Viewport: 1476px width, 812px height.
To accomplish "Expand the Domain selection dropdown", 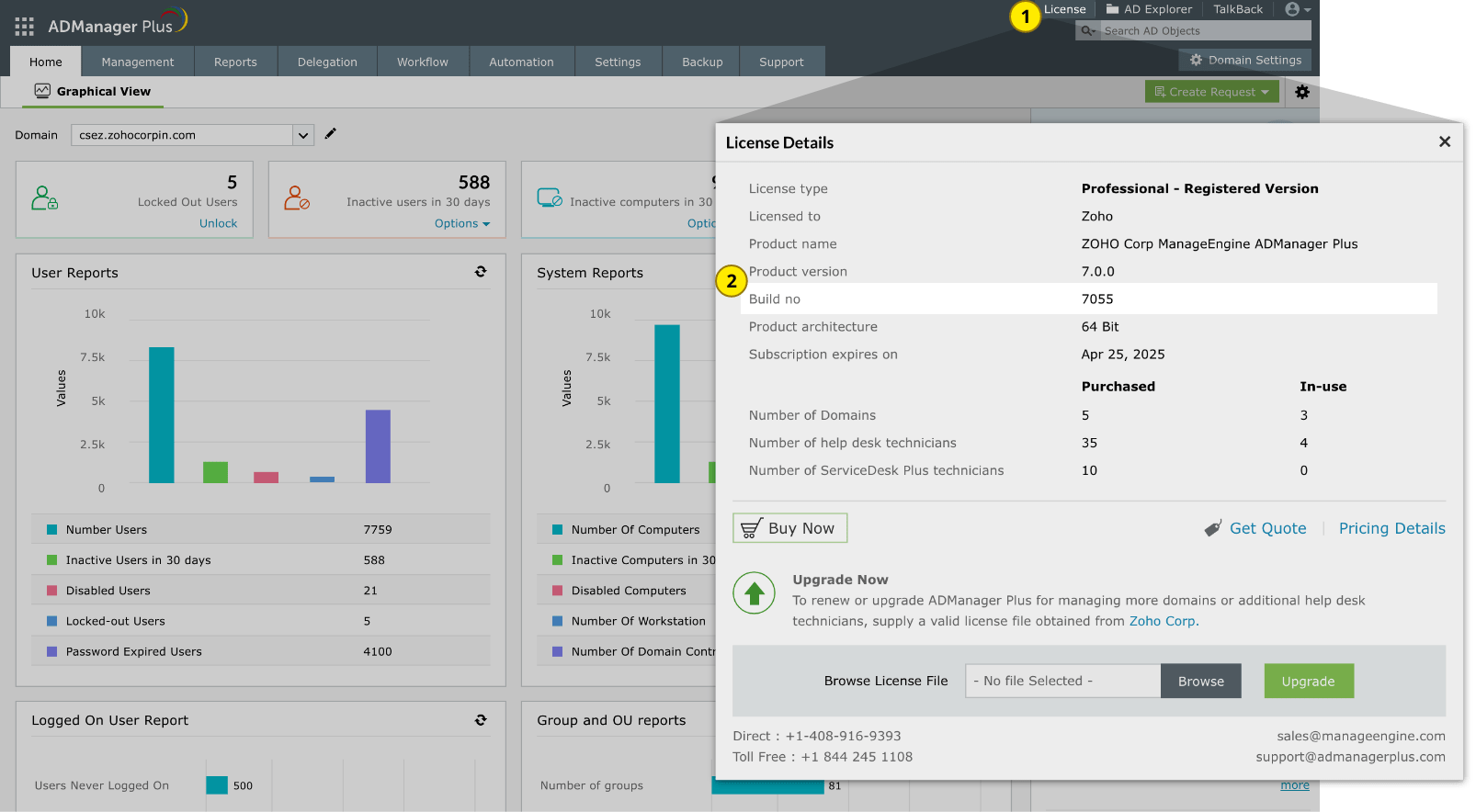I will tap(302, 135).
